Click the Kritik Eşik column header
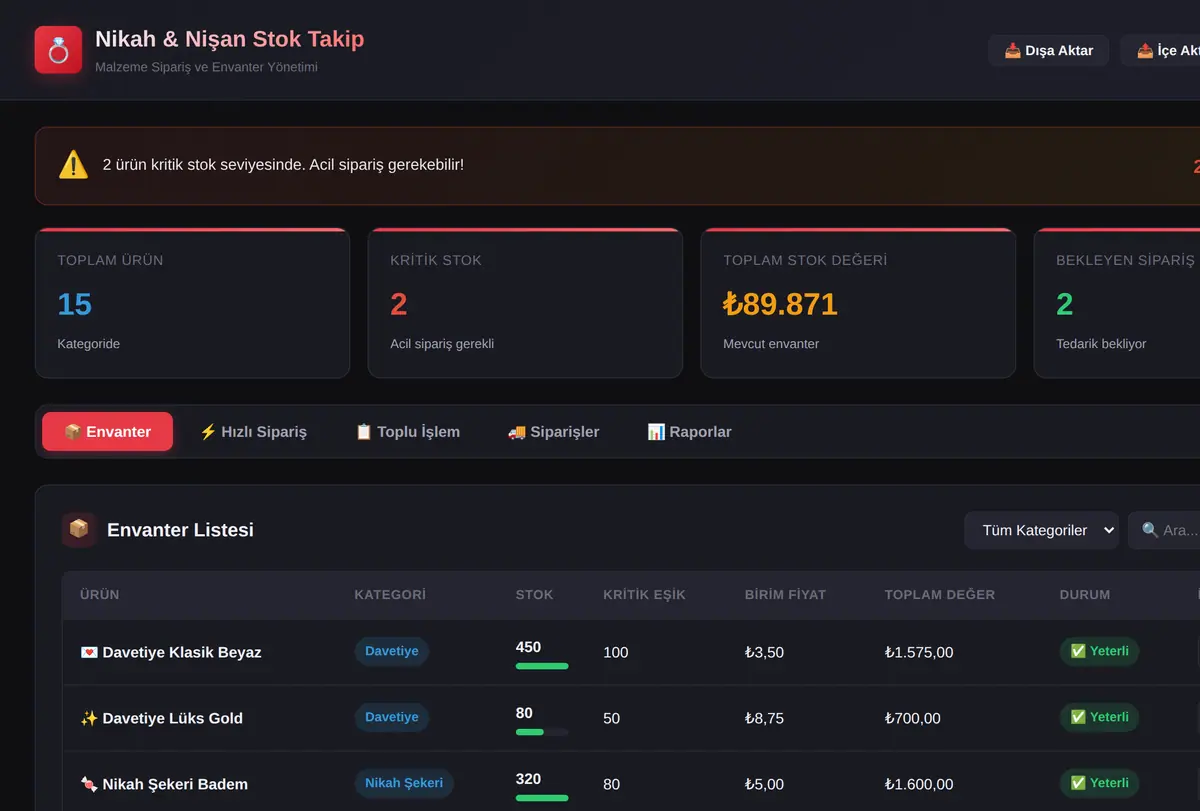This screenshot has height=811, width=1200. click(x=644, y=594)
